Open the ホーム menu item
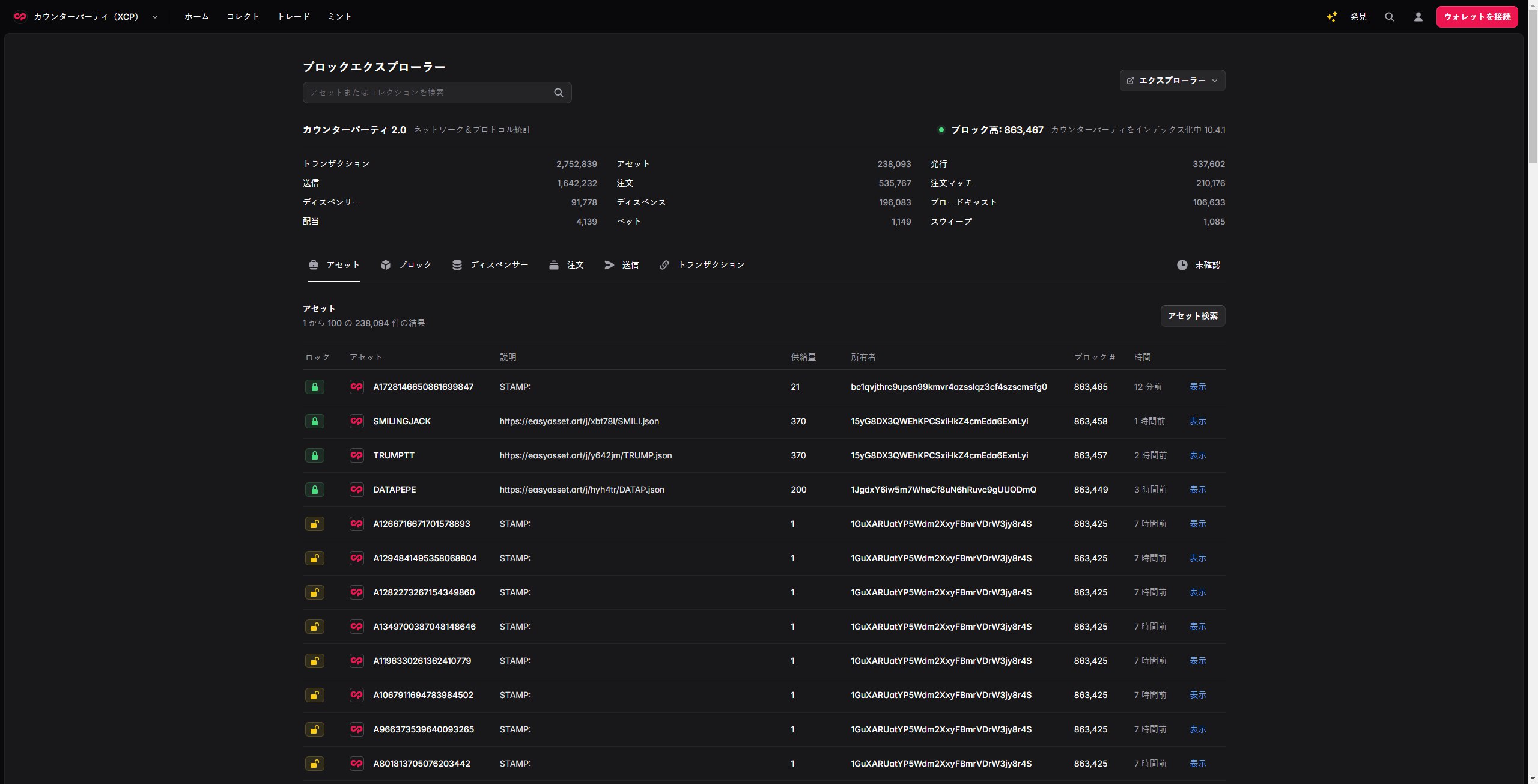1538x784 pixels. (x=196, y=17)
